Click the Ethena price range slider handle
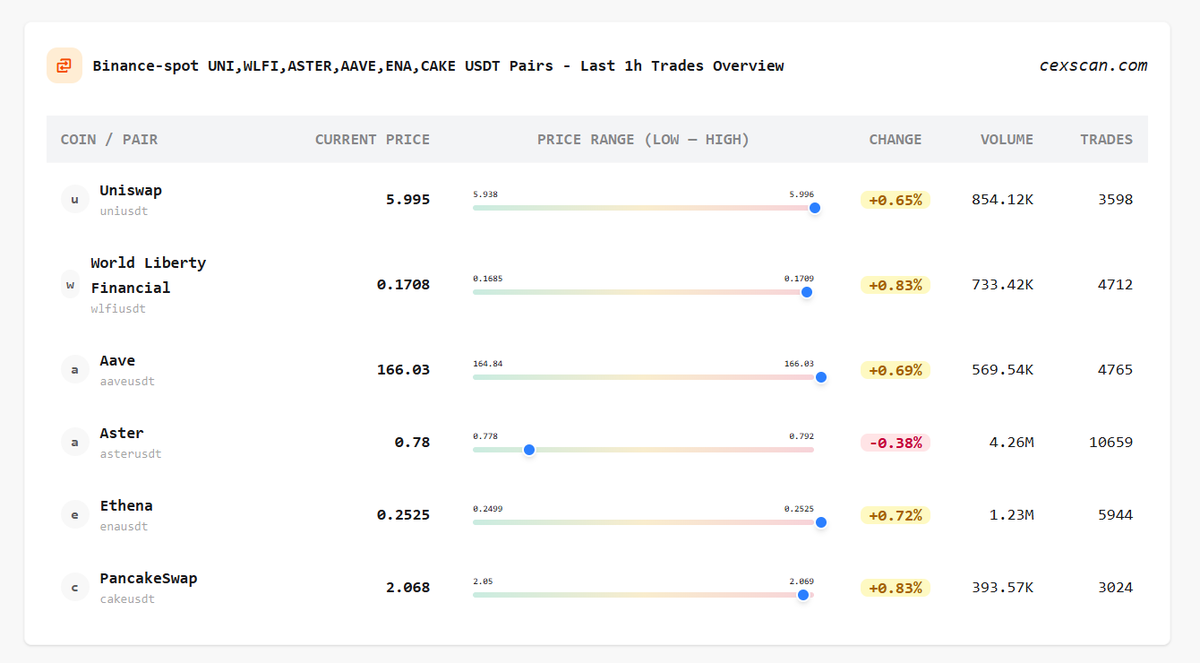This screenshot has height=663, width=1200. point(821,522)
